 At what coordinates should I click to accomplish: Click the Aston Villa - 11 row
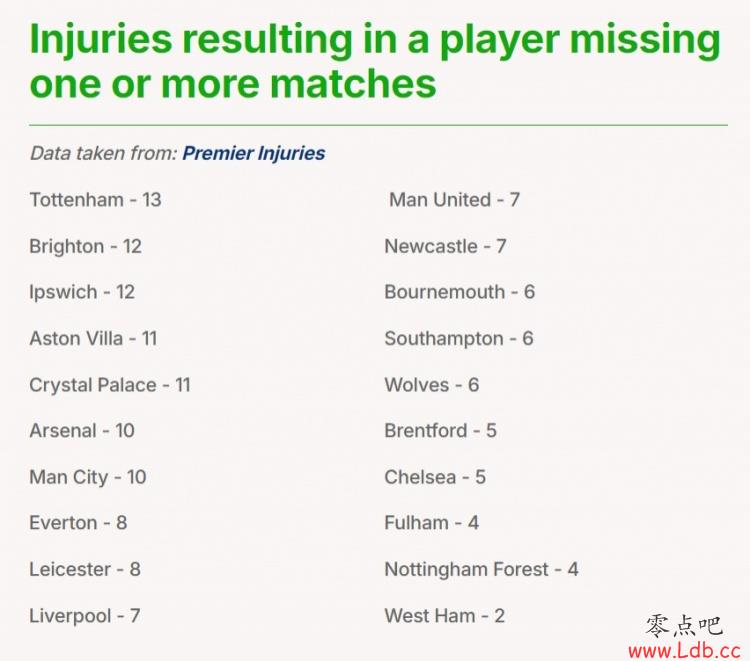(x=93, y=339)
